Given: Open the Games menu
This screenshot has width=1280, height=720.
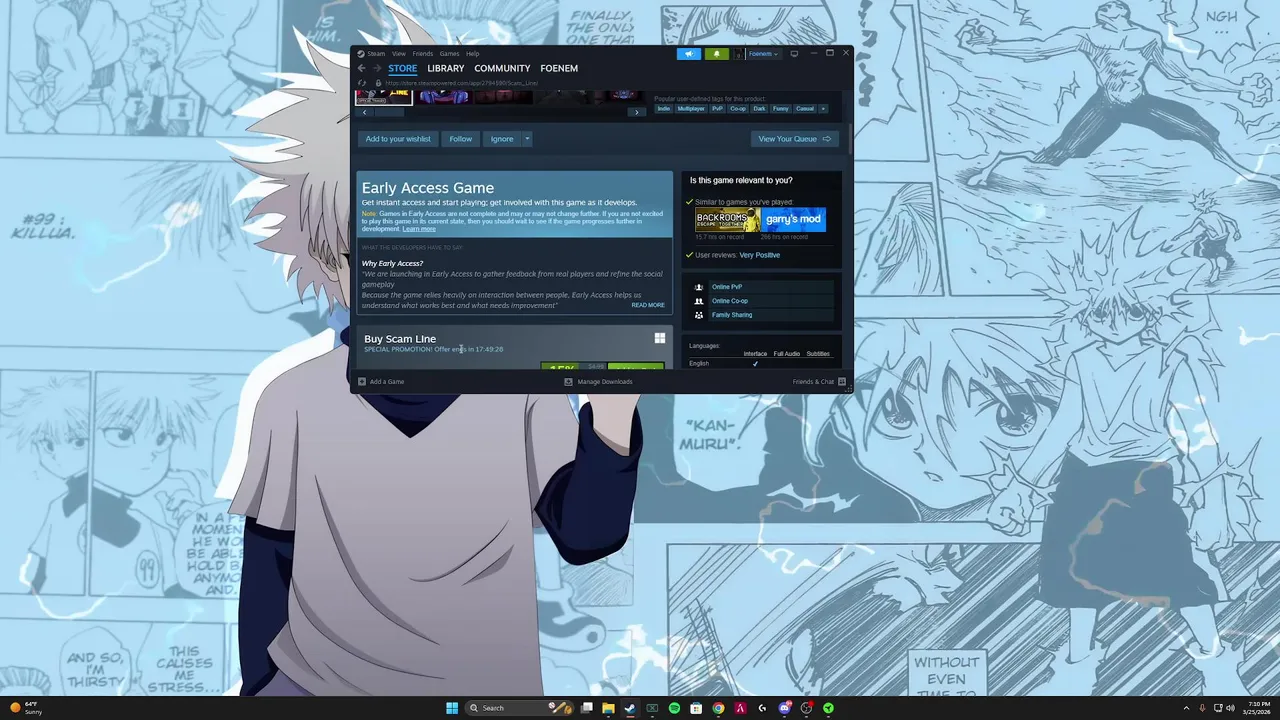Looking at the screenshot, I should pyautogui.click(x=450, y=54).
